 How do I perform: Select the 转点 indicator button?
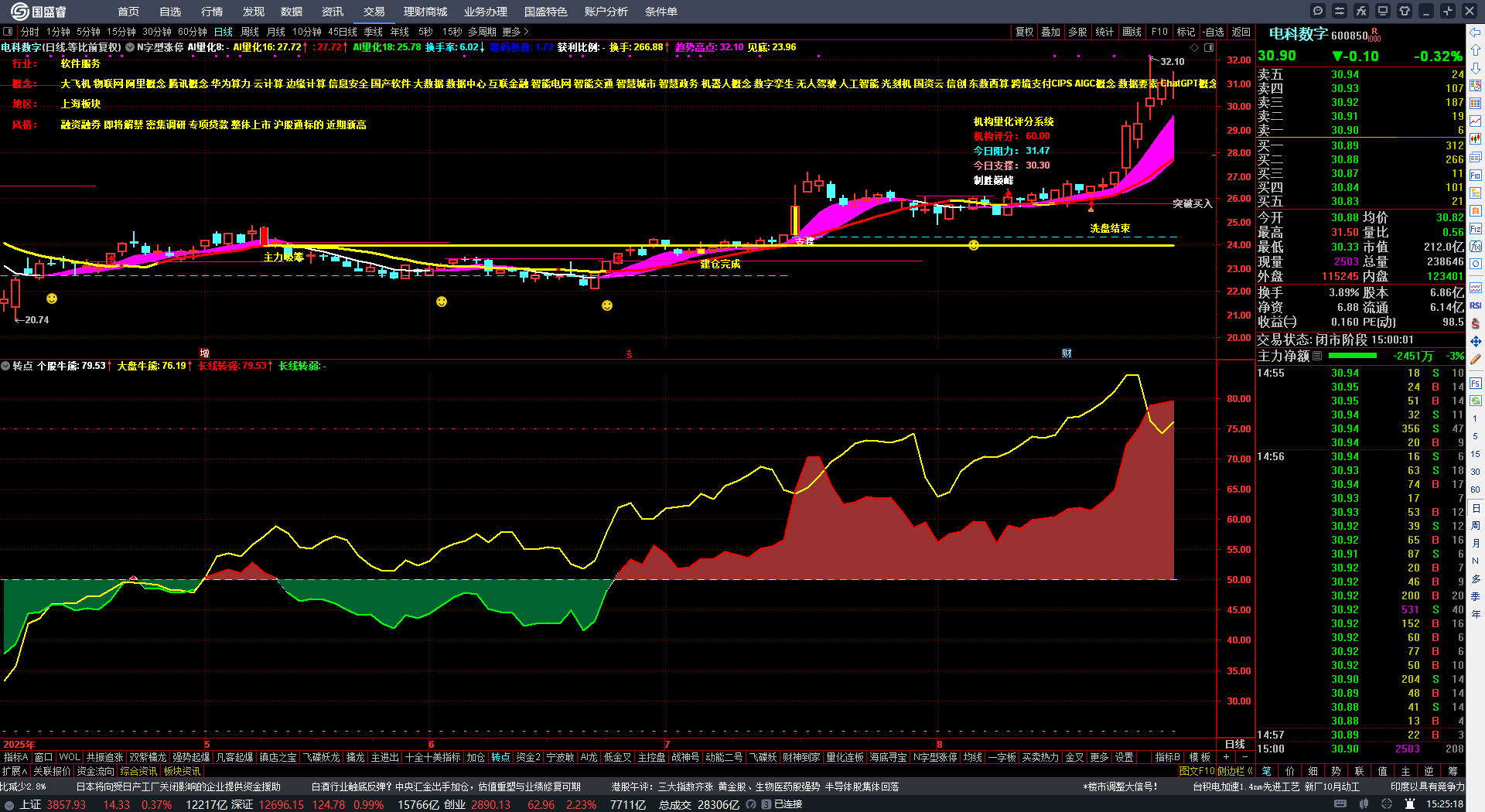click(501, 757)
